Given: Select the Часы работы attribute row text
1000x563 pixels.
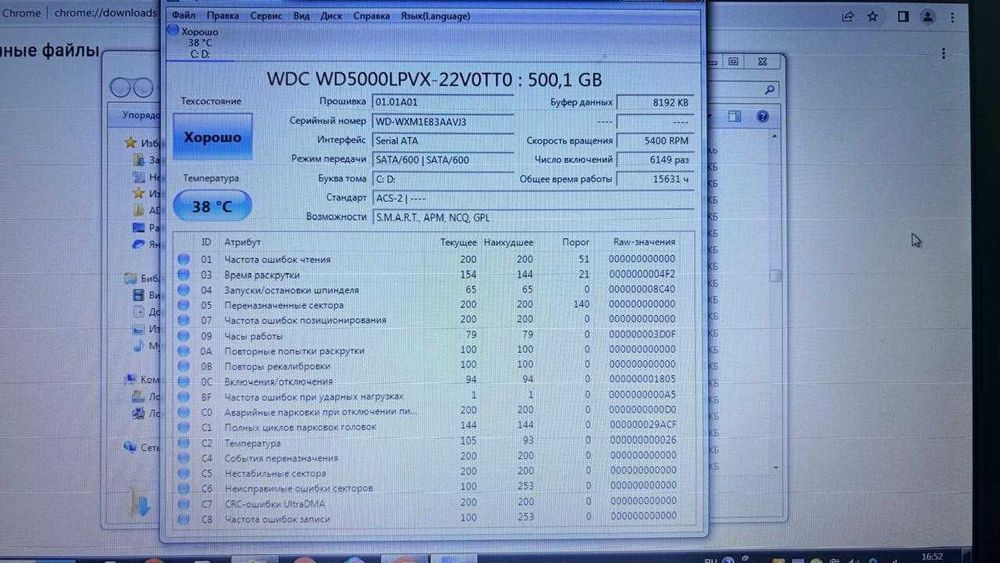Looking at the screenshot, I should coord(253,336).
